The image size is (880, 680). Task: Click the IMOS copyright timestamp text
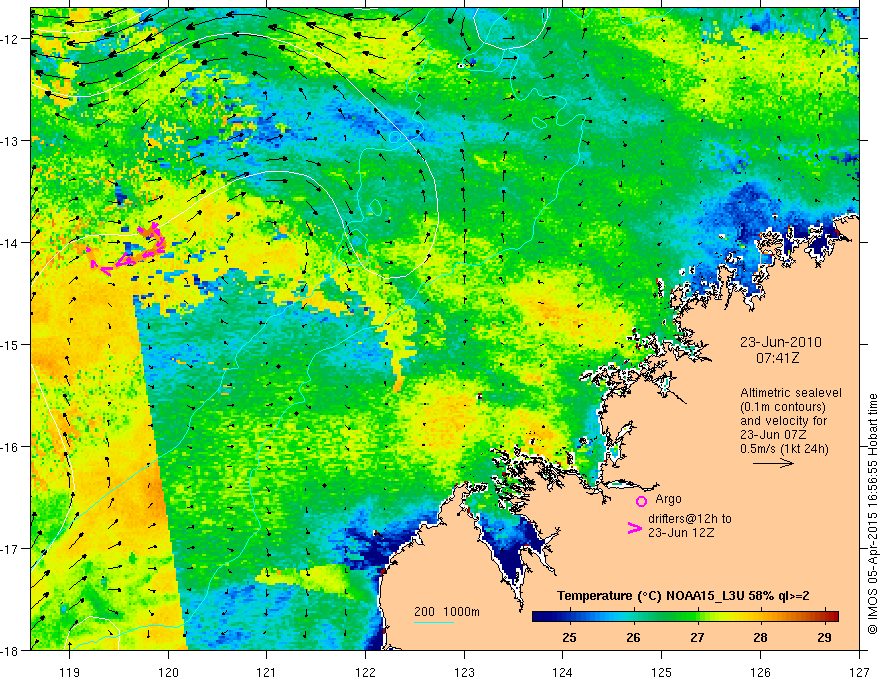coord(872,514)
